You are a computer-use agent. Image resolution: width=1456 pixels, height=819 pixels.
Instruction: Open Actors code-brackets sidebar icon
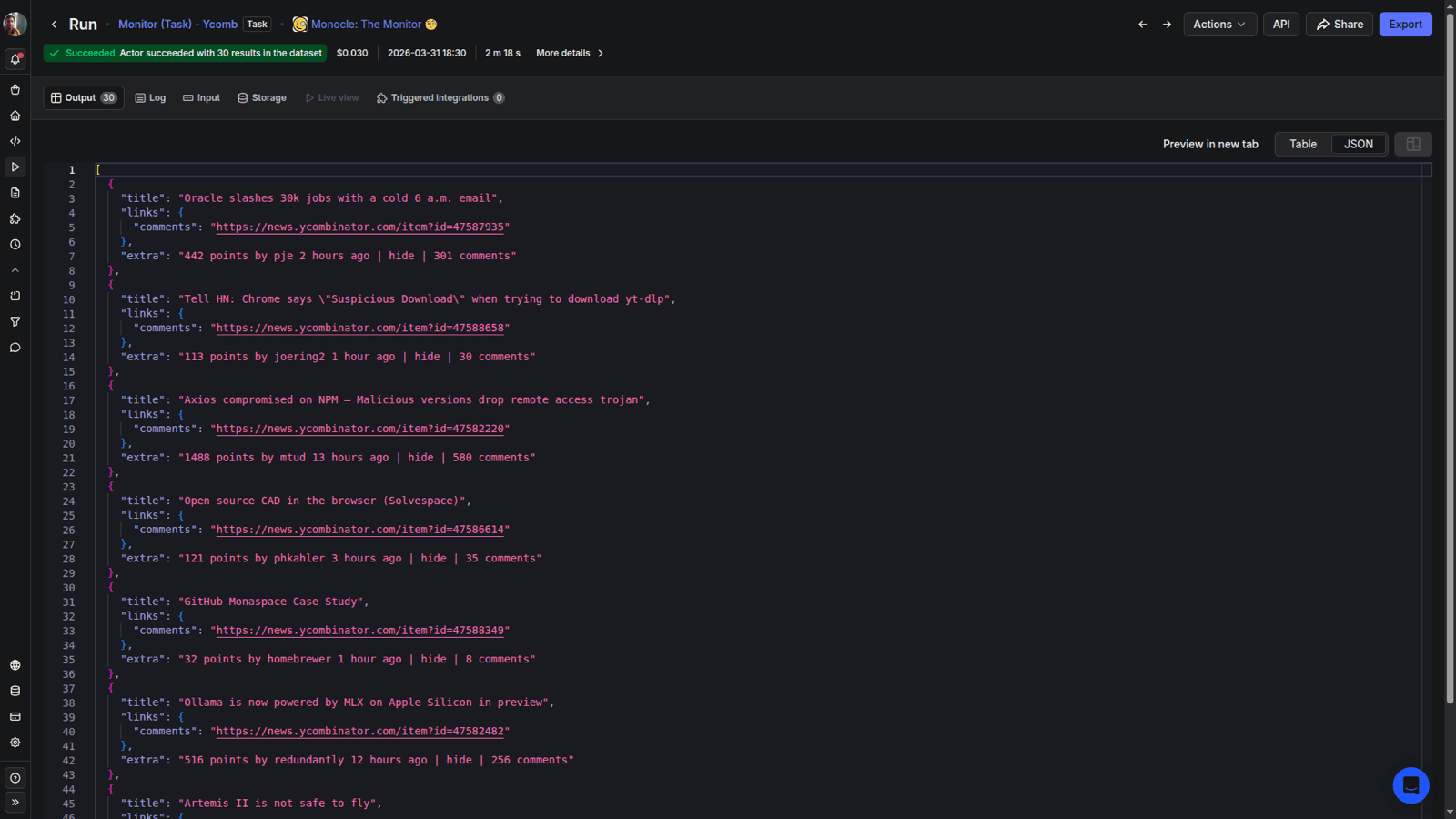click(15, 141)
